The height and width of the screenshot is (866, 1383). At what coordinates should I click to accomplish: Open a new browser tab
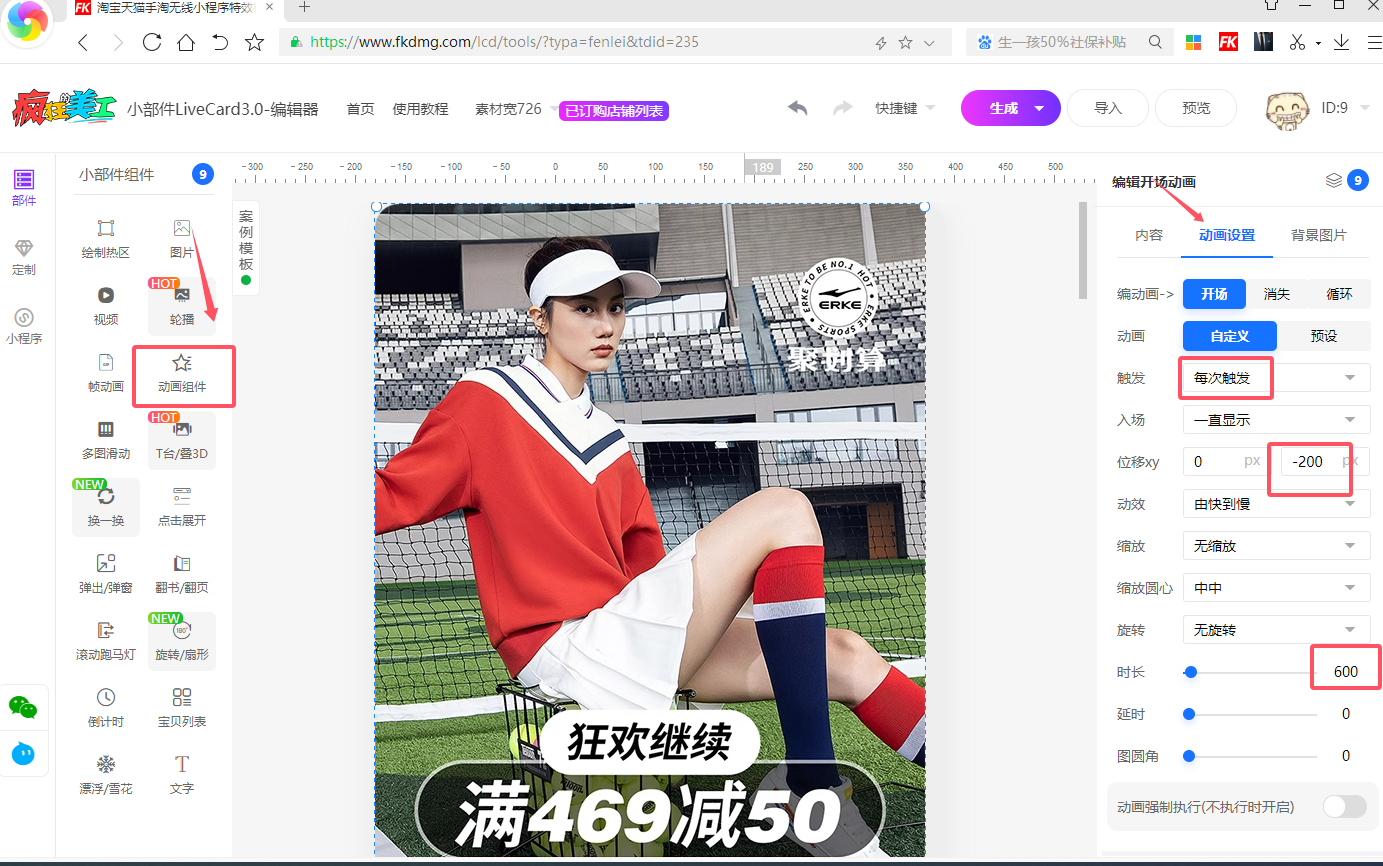[x=305, y=7]
